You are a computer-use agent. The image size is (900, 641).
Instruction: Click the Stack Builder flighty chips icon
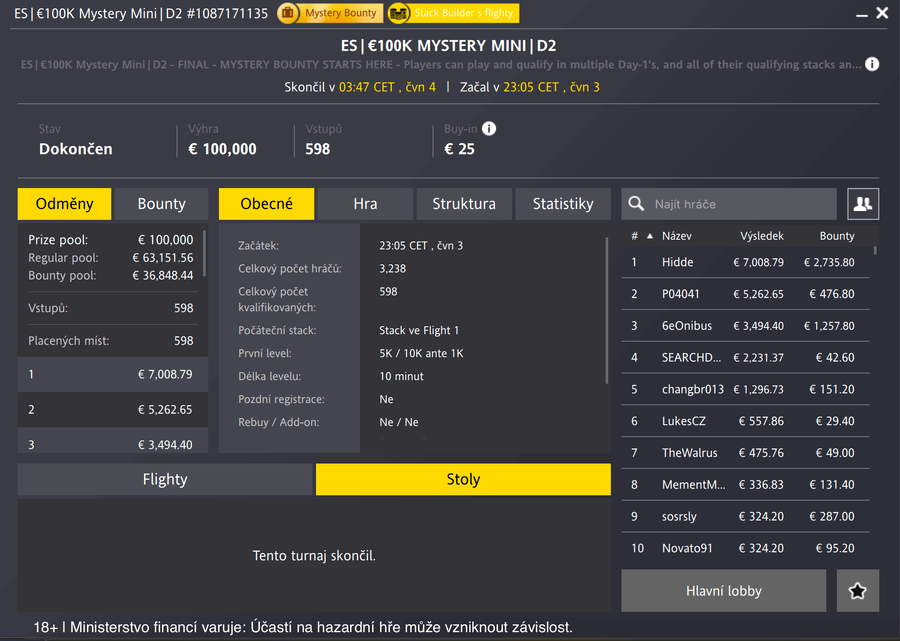coord(398,13)
